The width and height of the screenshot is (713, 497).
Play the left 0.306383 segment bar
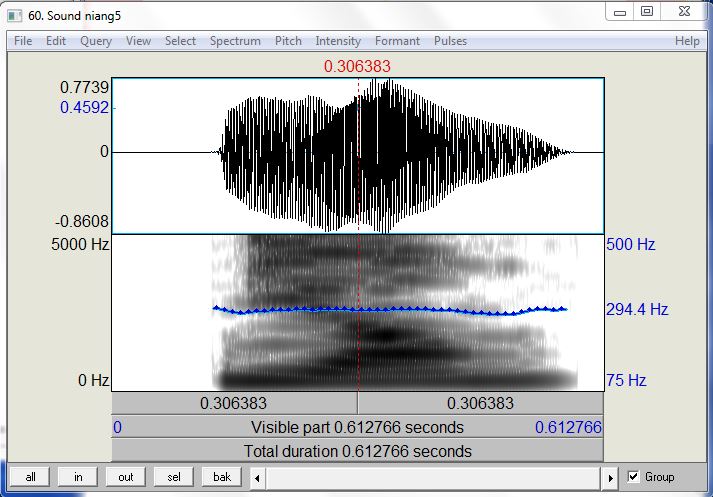tap(234, 403)
